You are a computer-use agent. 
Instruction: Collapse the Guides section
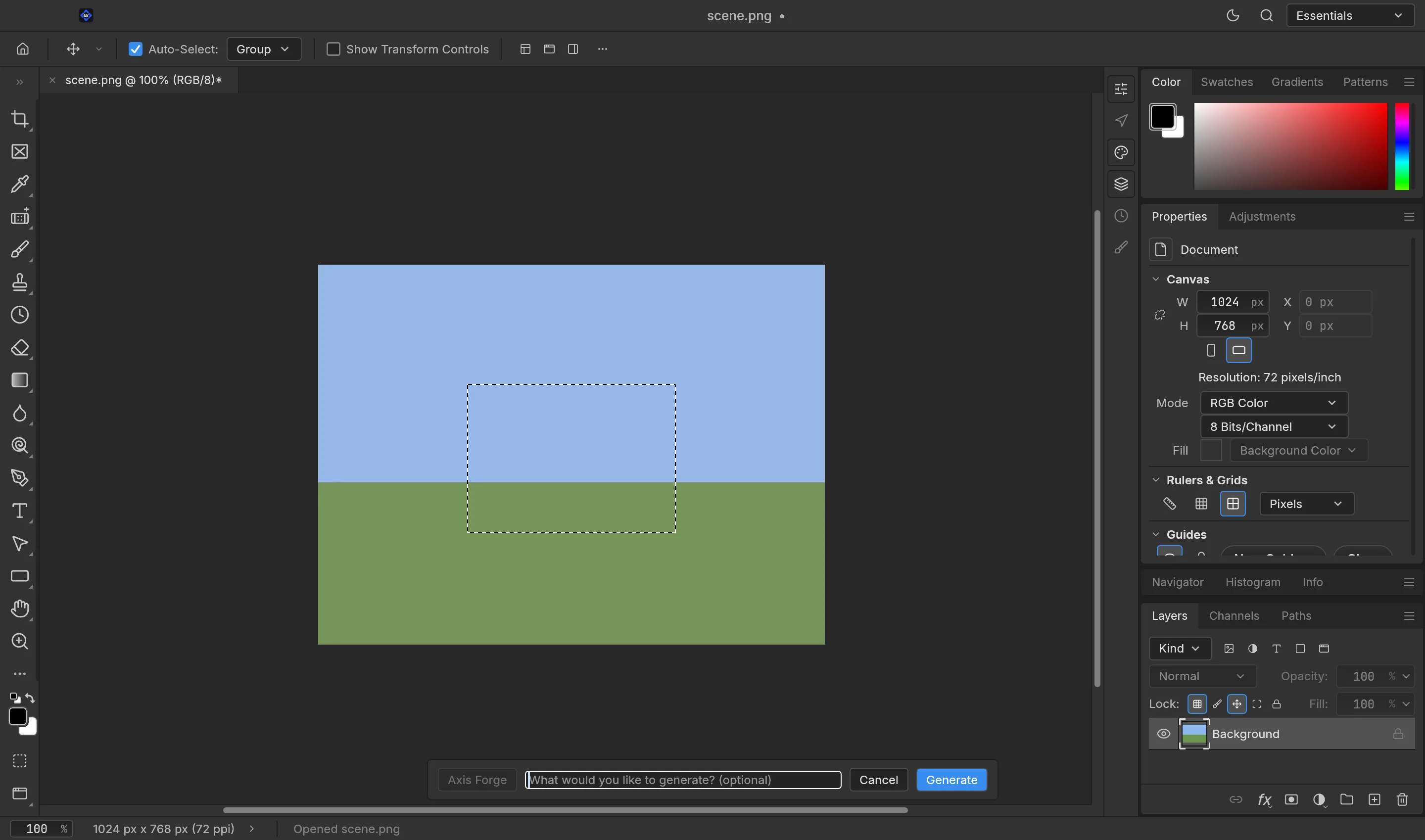tap(1156, 534)
